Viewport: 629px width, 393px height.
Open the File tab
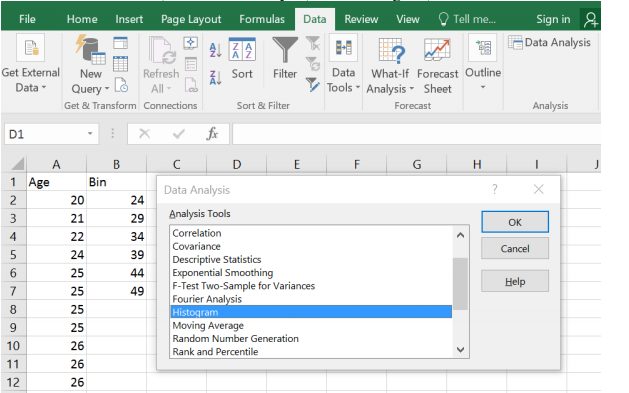coord(27,19)
